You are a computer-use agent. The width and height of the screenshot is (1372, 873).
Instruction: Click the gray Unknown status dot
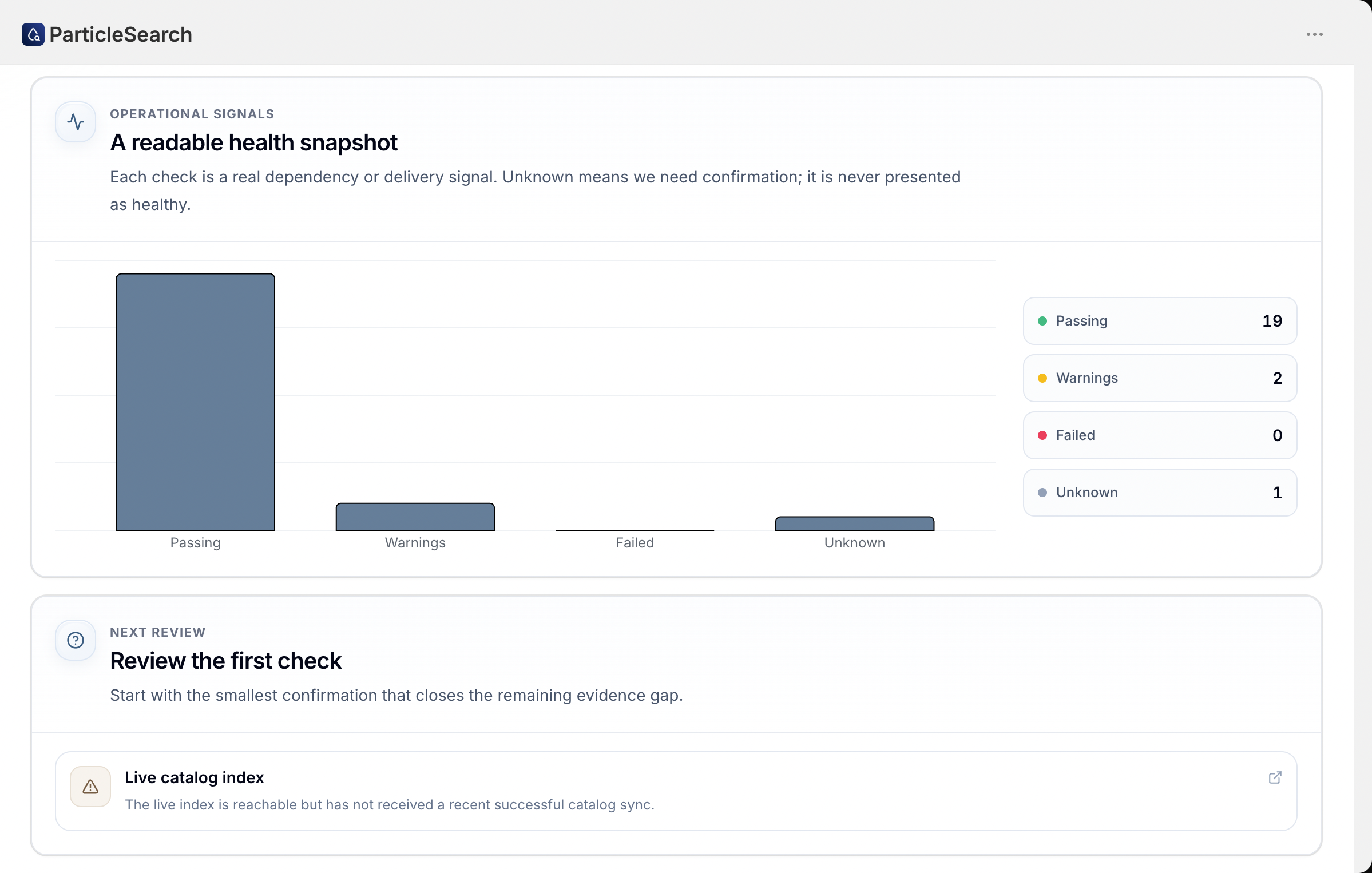coord(1042,493)
